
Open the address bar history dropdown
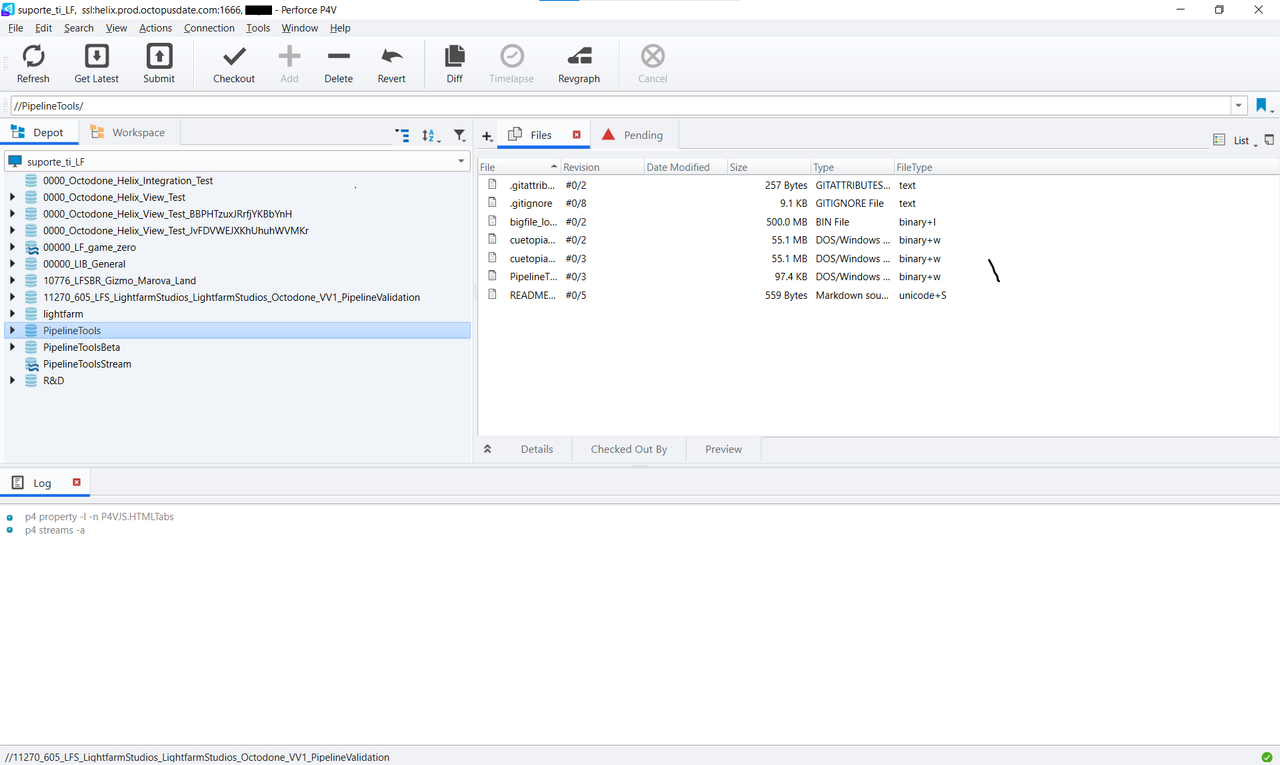pos(1240,105)
